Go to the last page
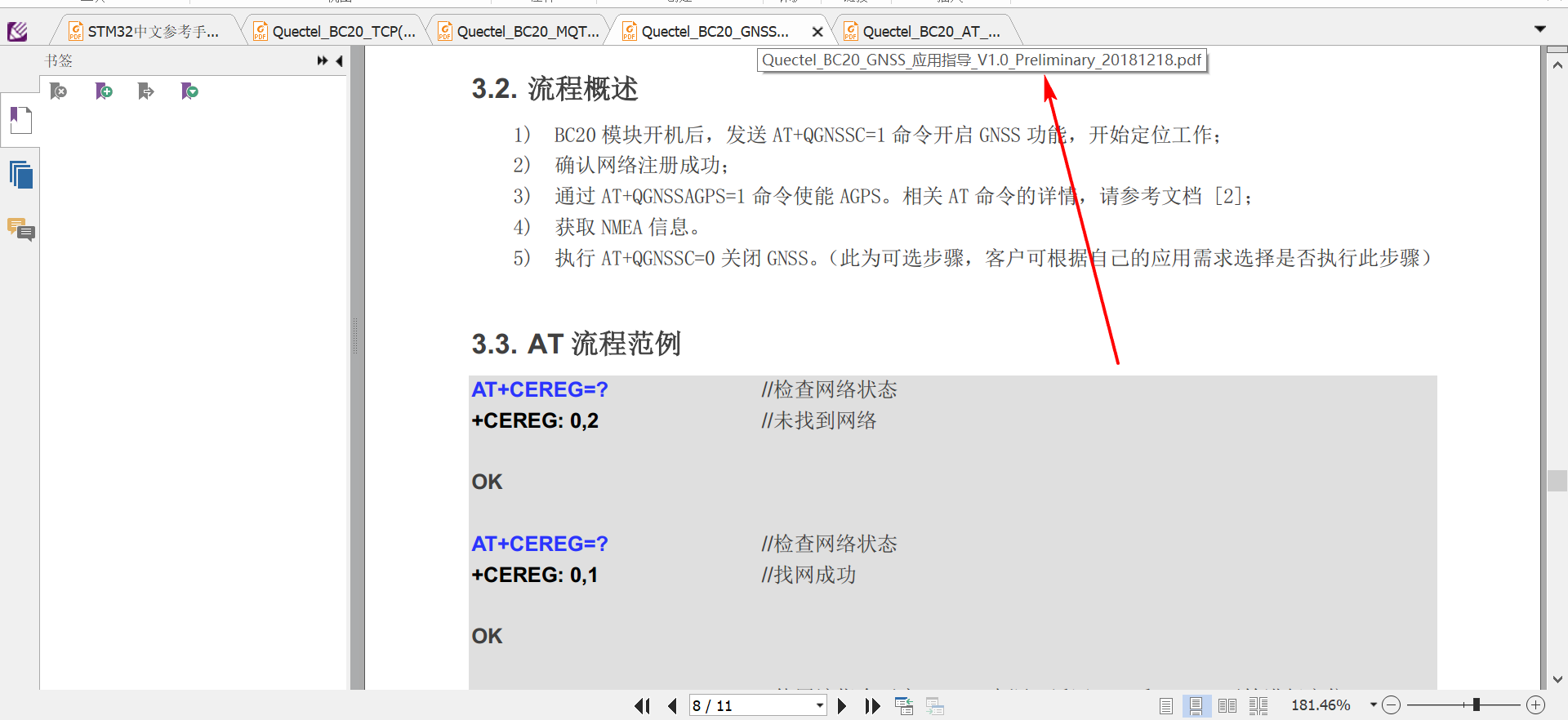Screen dimensions: 1568x720 coord(872,706)
